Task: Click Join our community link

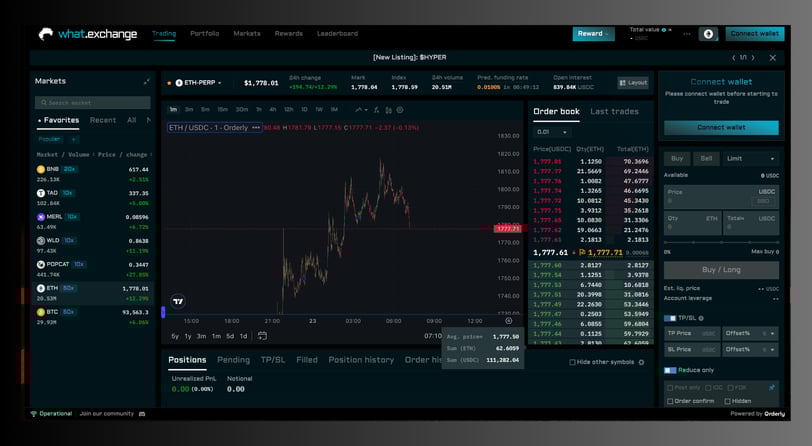Action: tap(107, 414)
